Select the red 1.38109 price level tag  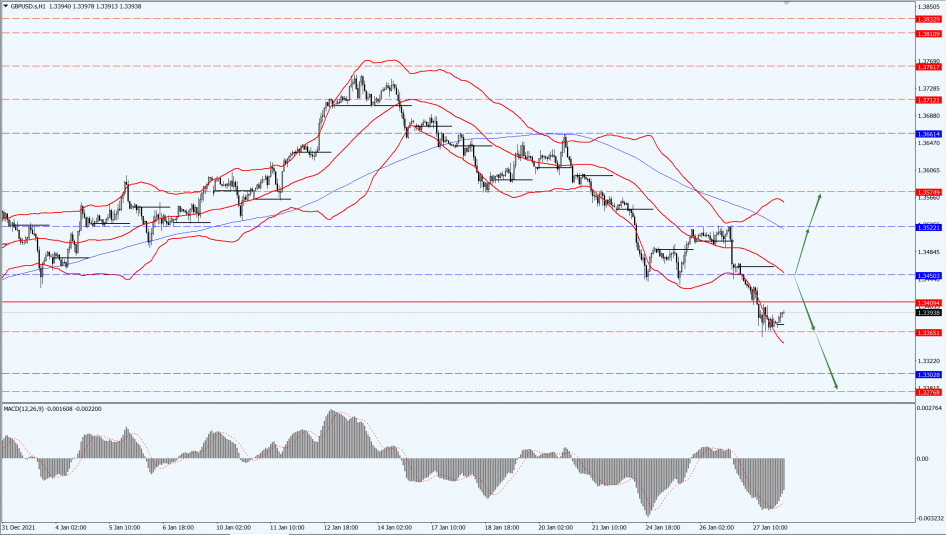pos(928,33)
